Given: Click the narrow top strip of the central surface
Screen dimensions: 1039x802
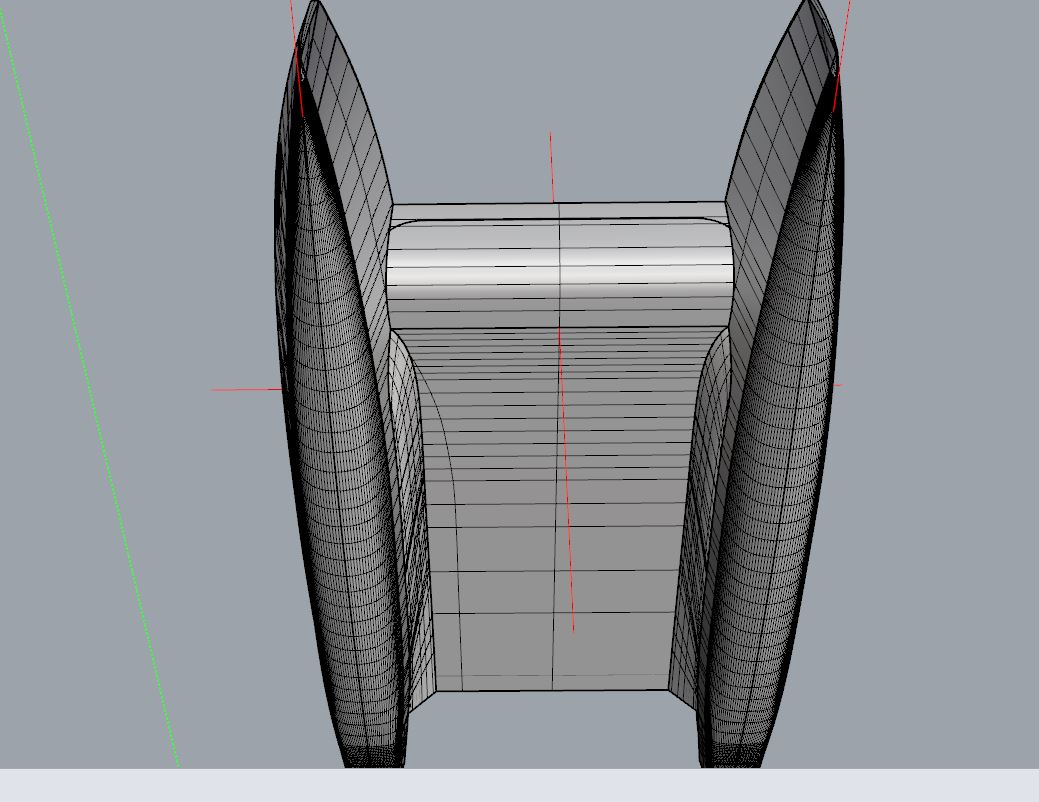Looking at the screenshot, I should [x=558, y=211].
